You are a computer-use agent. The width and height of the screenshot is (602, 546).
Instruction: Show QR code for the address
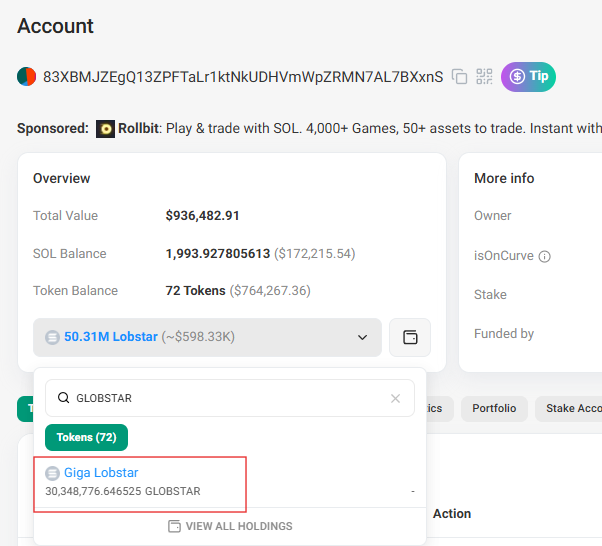click(484, 76)
